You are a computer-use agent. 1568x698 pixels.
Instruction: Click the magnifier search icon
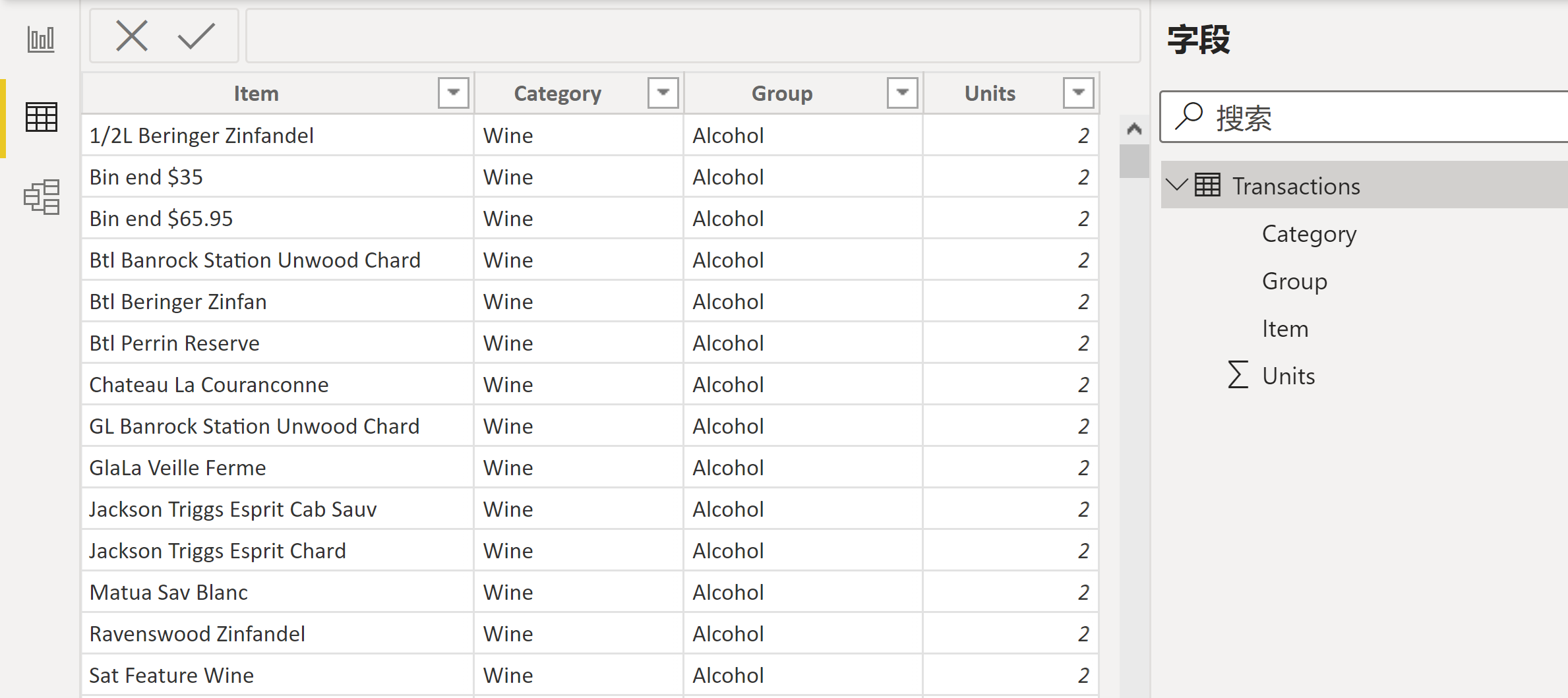1189,117
